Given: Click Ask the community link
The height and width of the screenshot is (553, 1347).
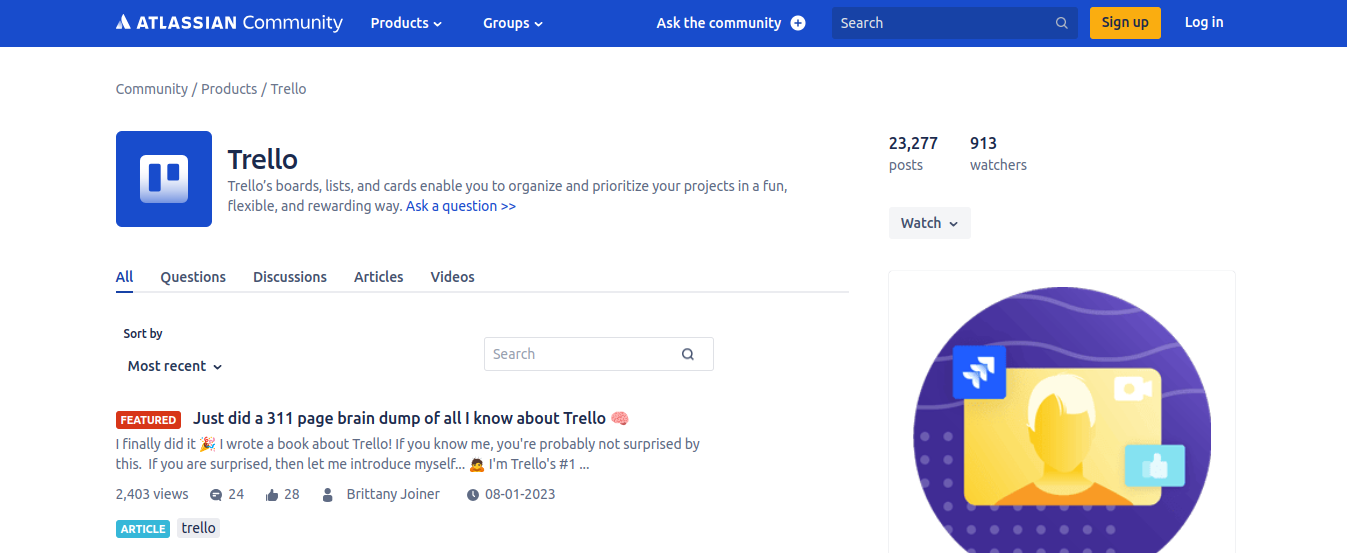Looking at the screenshot, I should pos(719,23).
